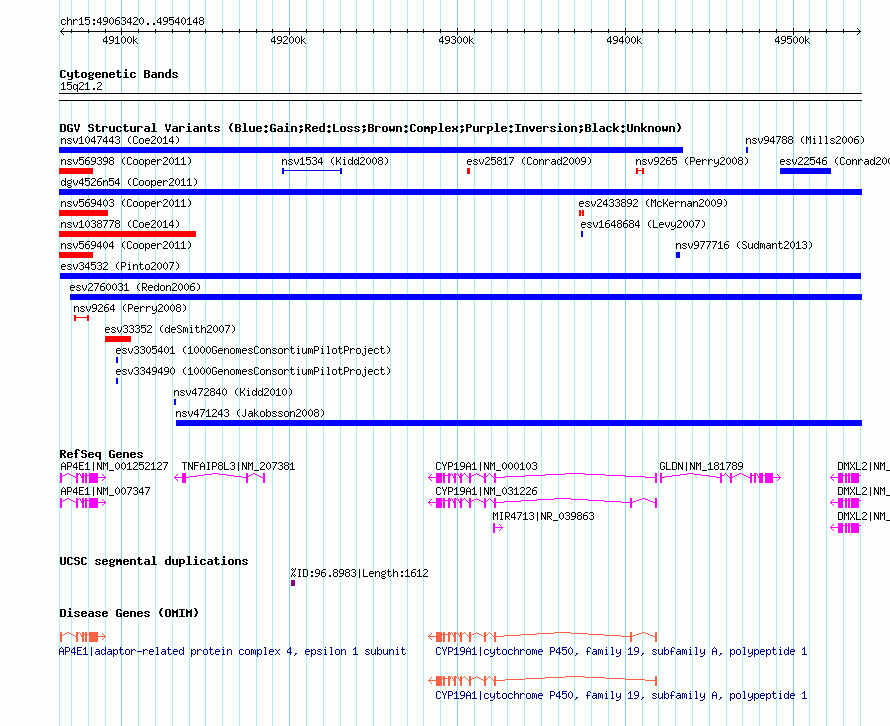Screen dimensions: 890x726
Task: Select the TNFAIP8L3 gene structure glyph
Action: coord(220,478)
